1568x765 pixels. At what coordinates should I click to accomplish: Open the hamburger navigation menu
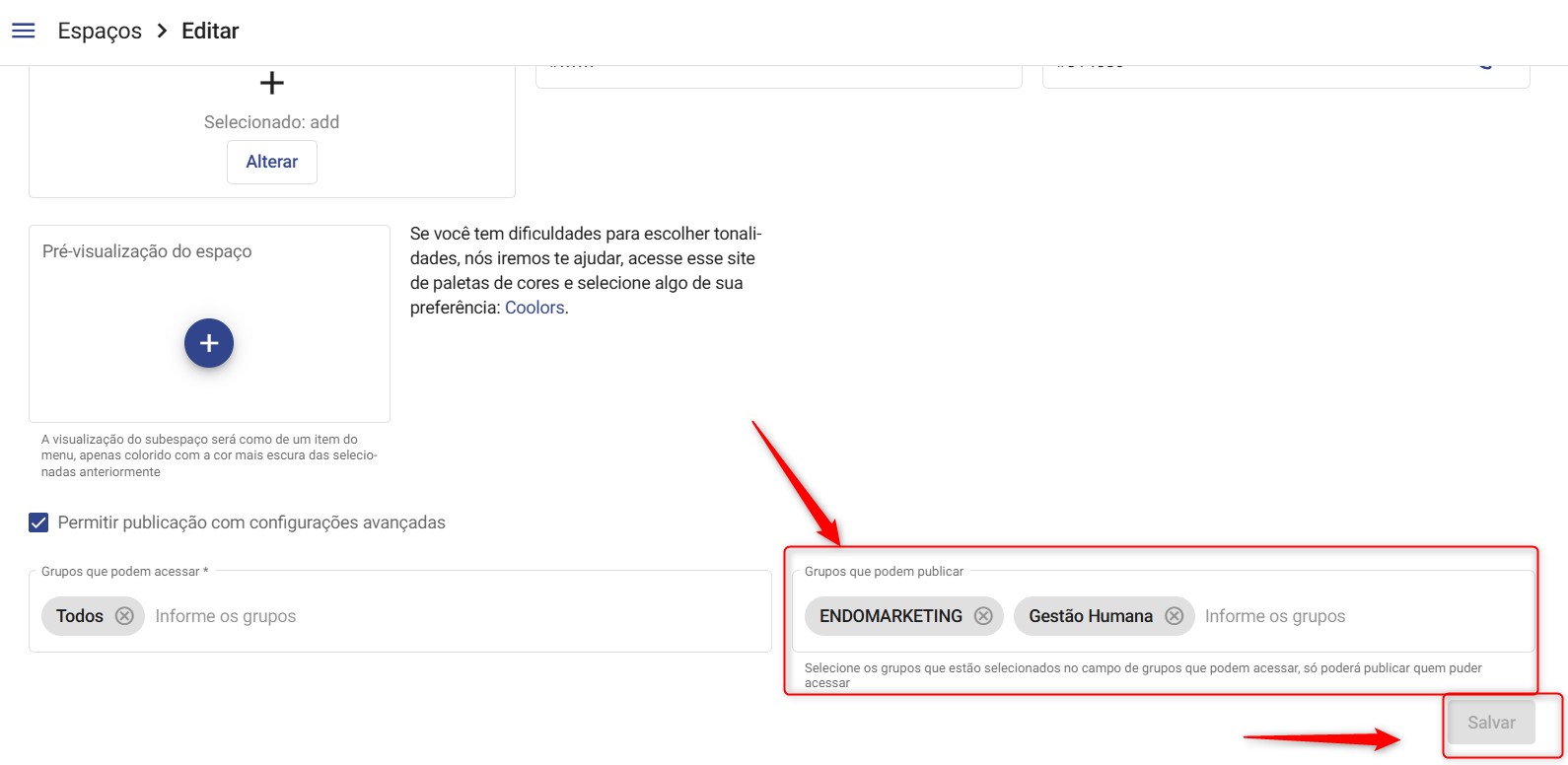coord(23,31)
